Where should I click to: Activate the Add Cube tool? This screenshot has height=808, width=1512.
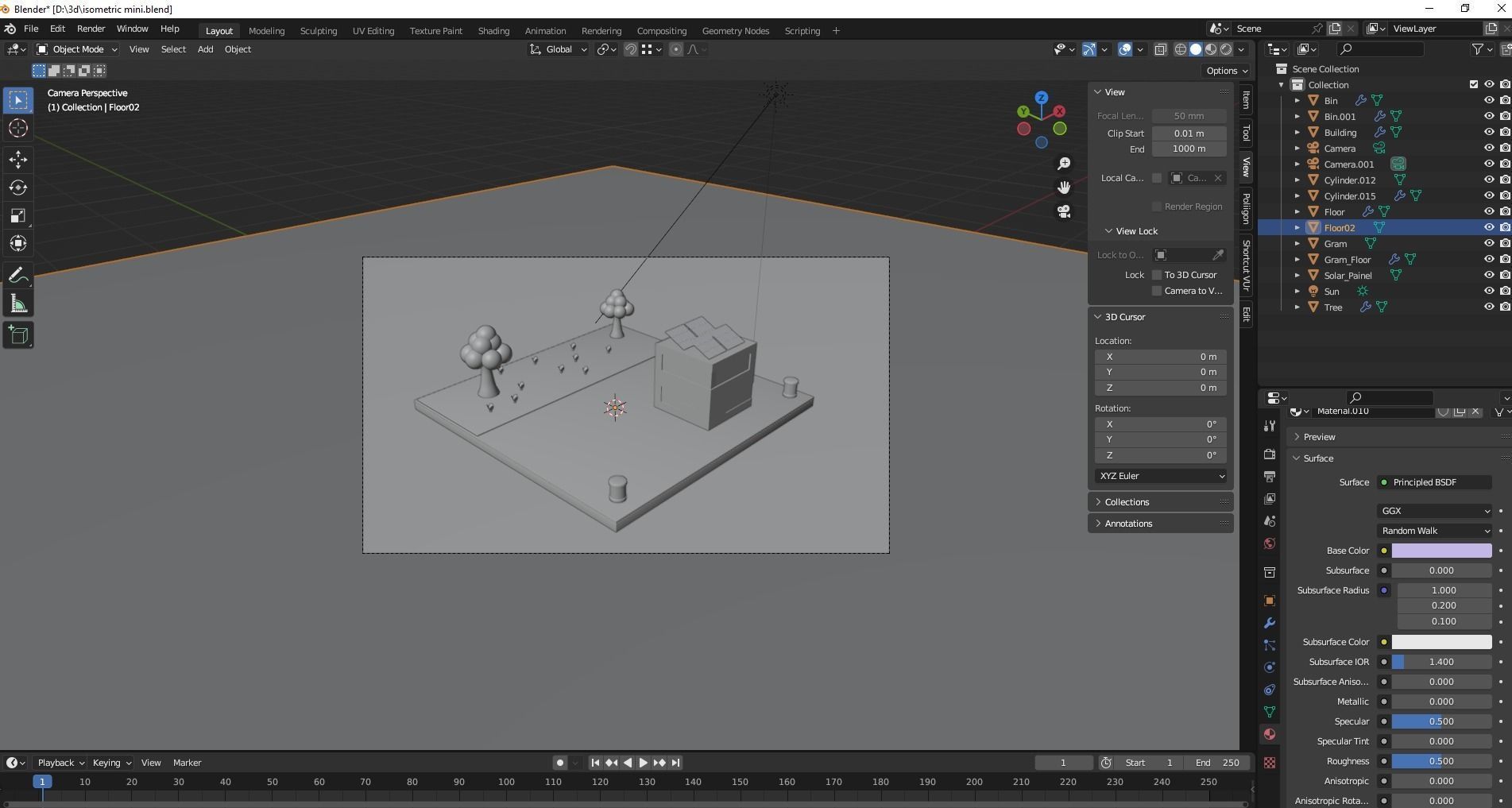(x=18, y=335)
